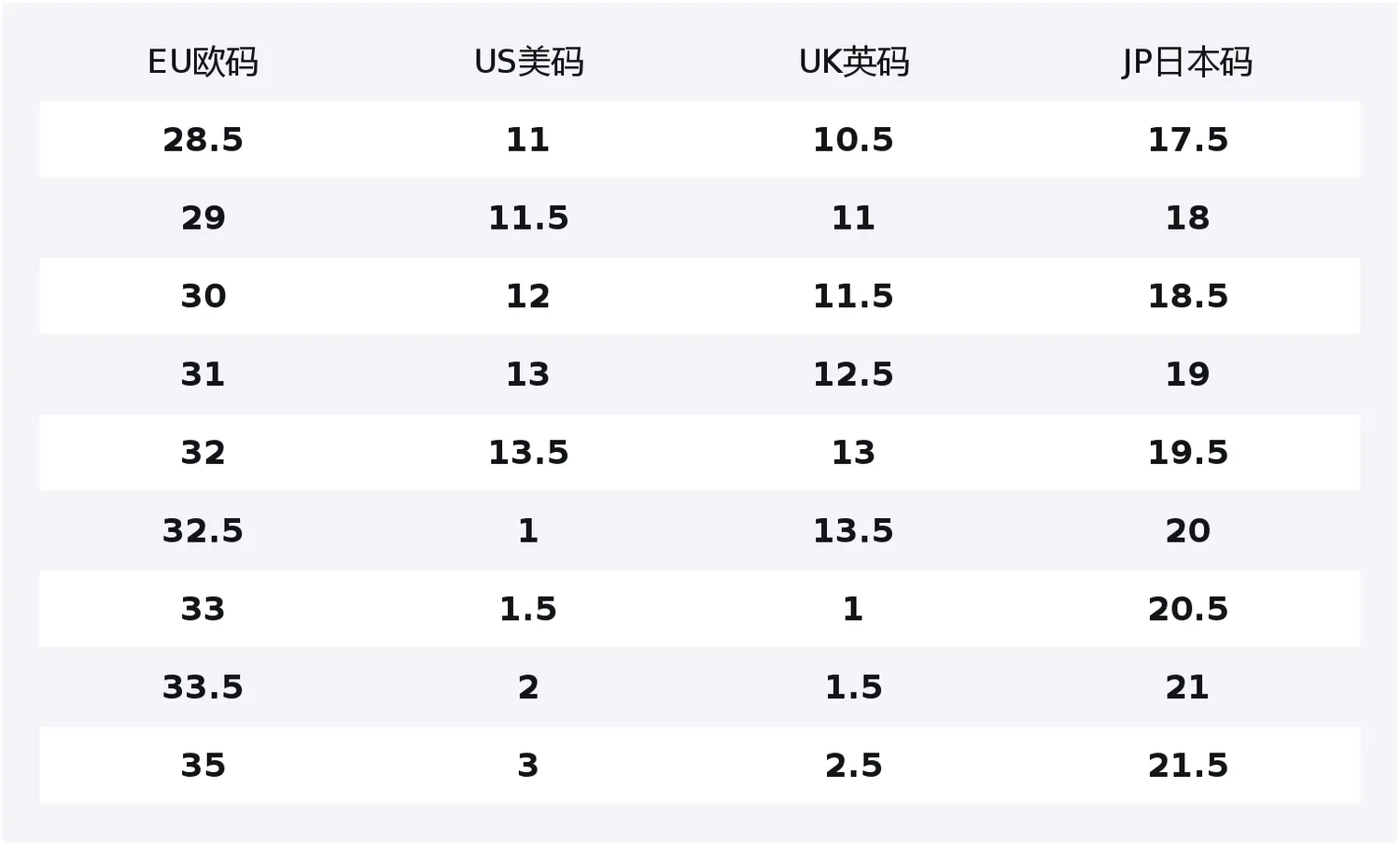Select EU size 35 cell

click(x=203, y=766)
